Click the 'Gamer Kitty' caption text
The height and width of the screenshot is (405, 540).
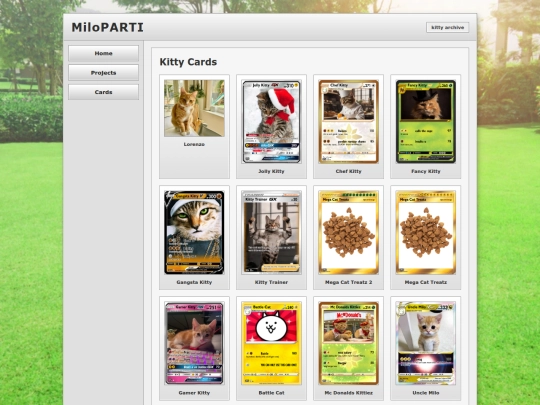pos(194,393)
